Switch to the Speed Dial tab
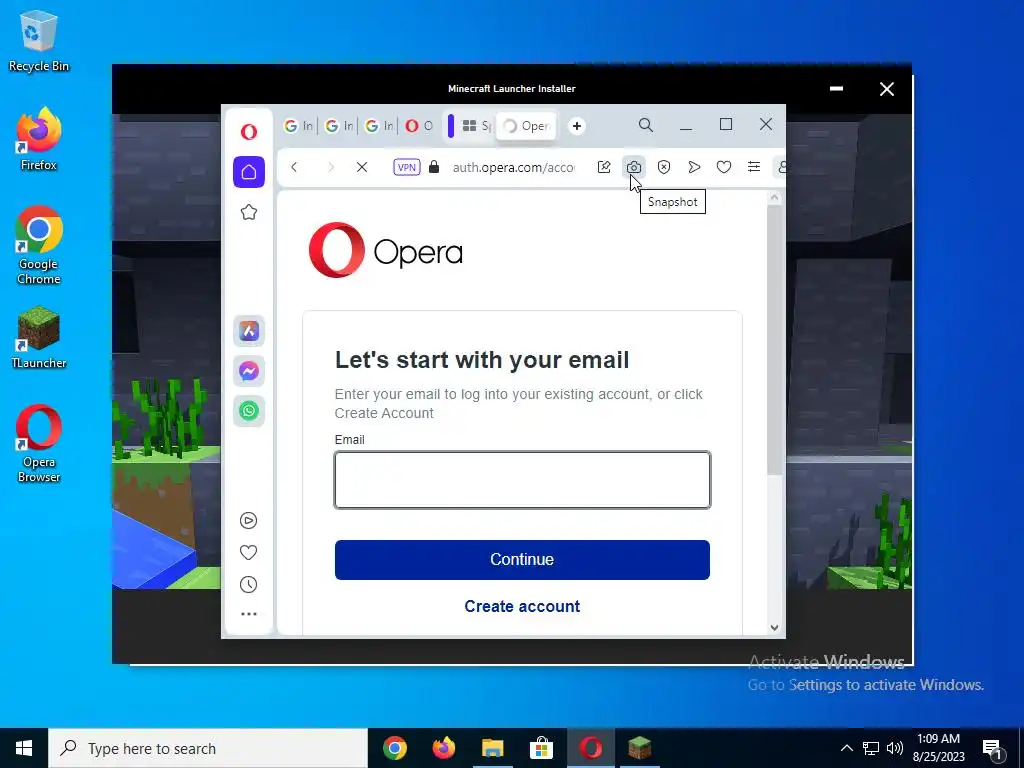1024x768 pixels. point(475,125)
